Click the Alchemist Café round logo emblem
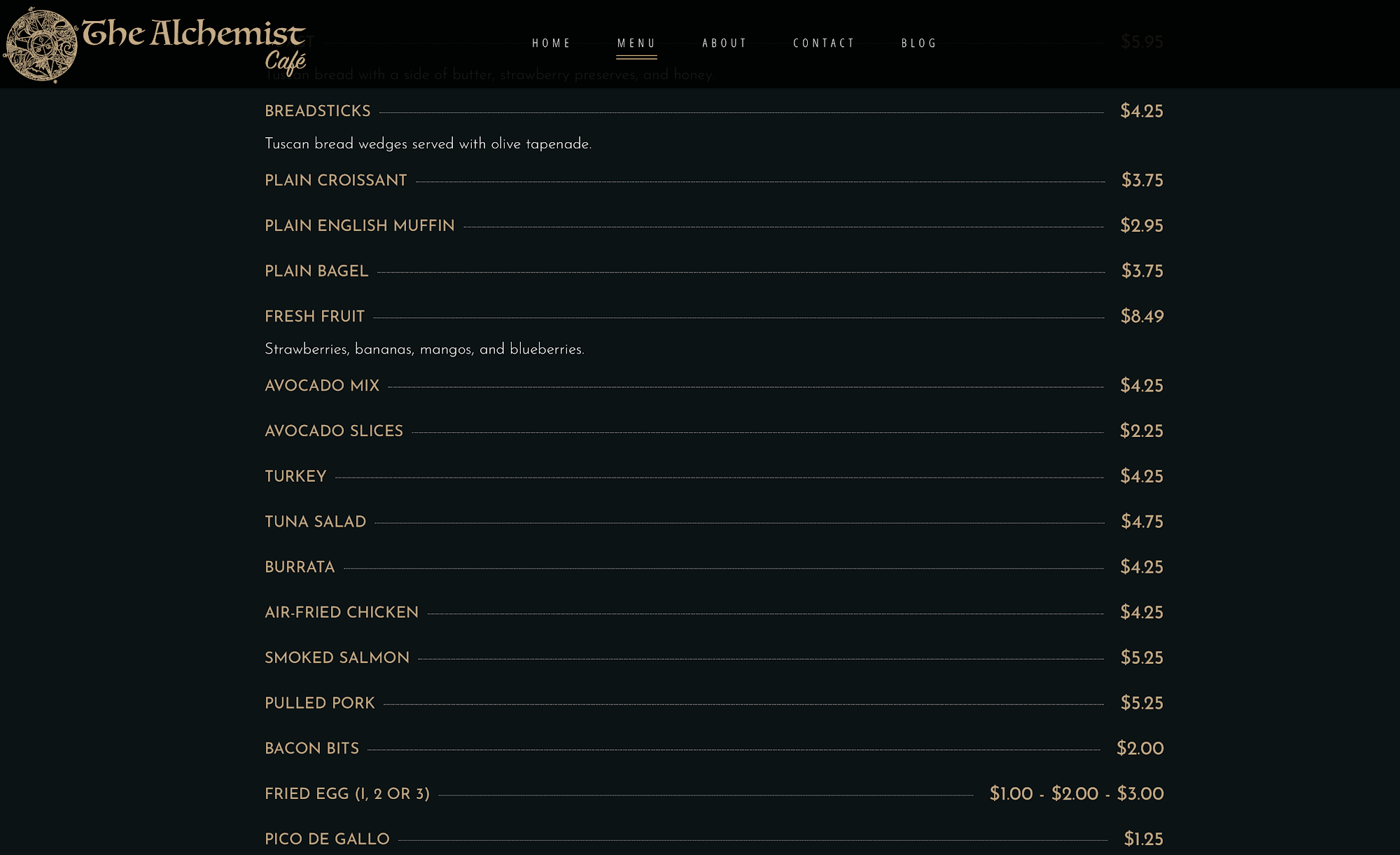 (41, 46)
